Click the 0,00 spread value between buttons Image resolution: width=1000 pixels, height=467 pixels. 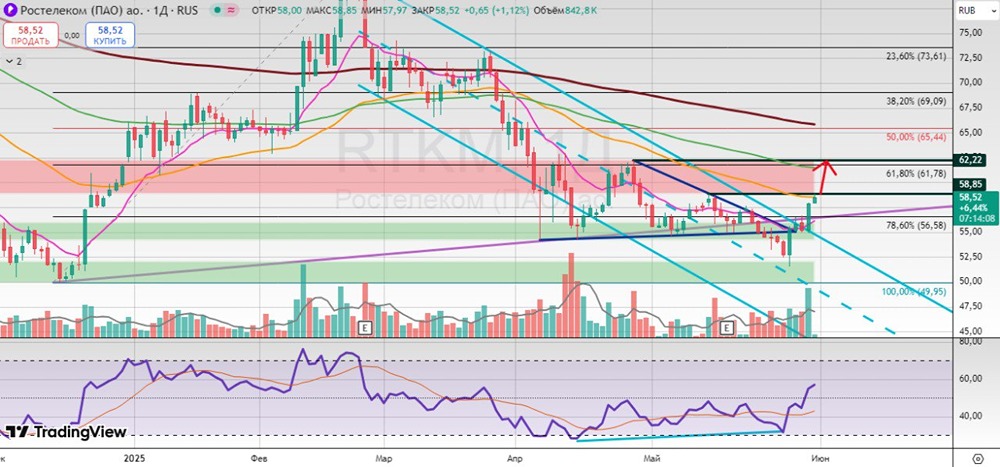(71, 36)
